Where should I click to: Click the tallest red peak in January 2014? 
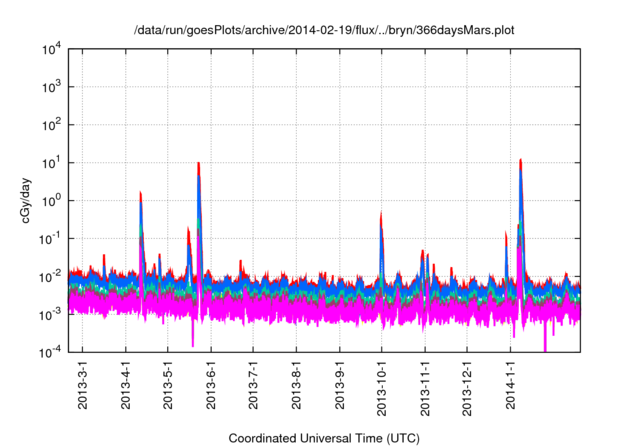pos(521,160)
